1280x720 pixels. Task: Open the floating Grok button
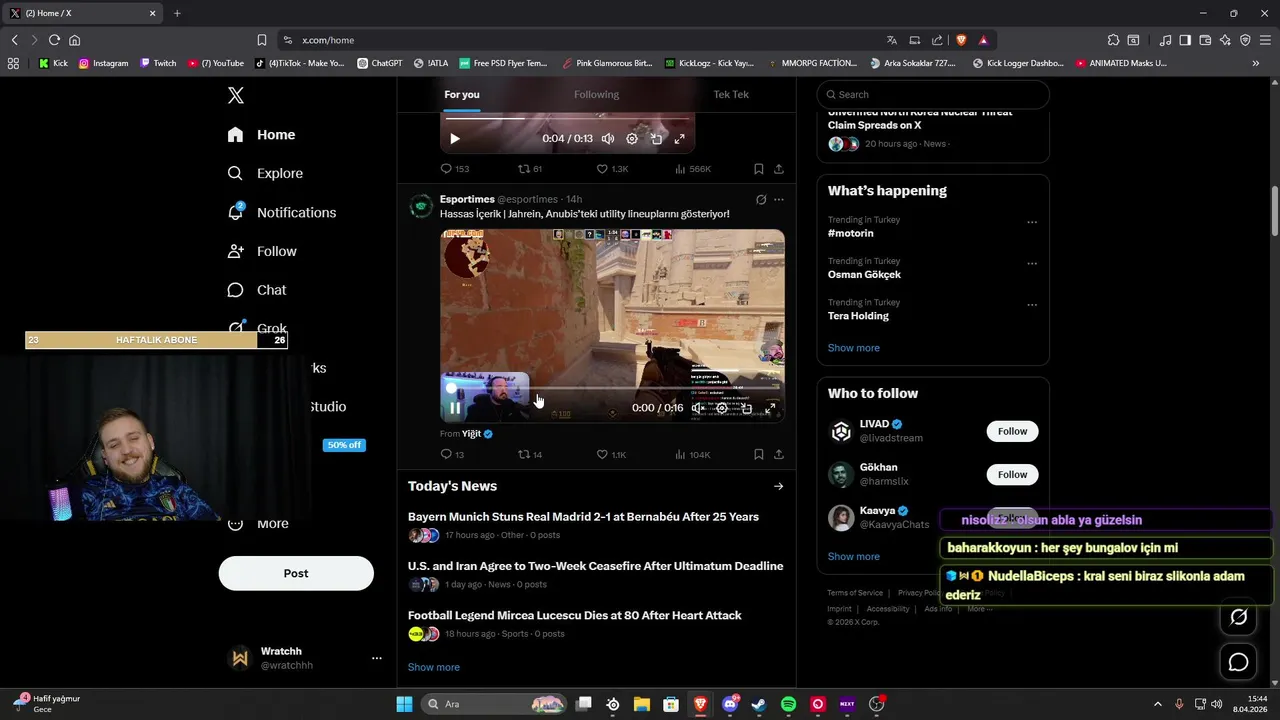coord(1238,617)
